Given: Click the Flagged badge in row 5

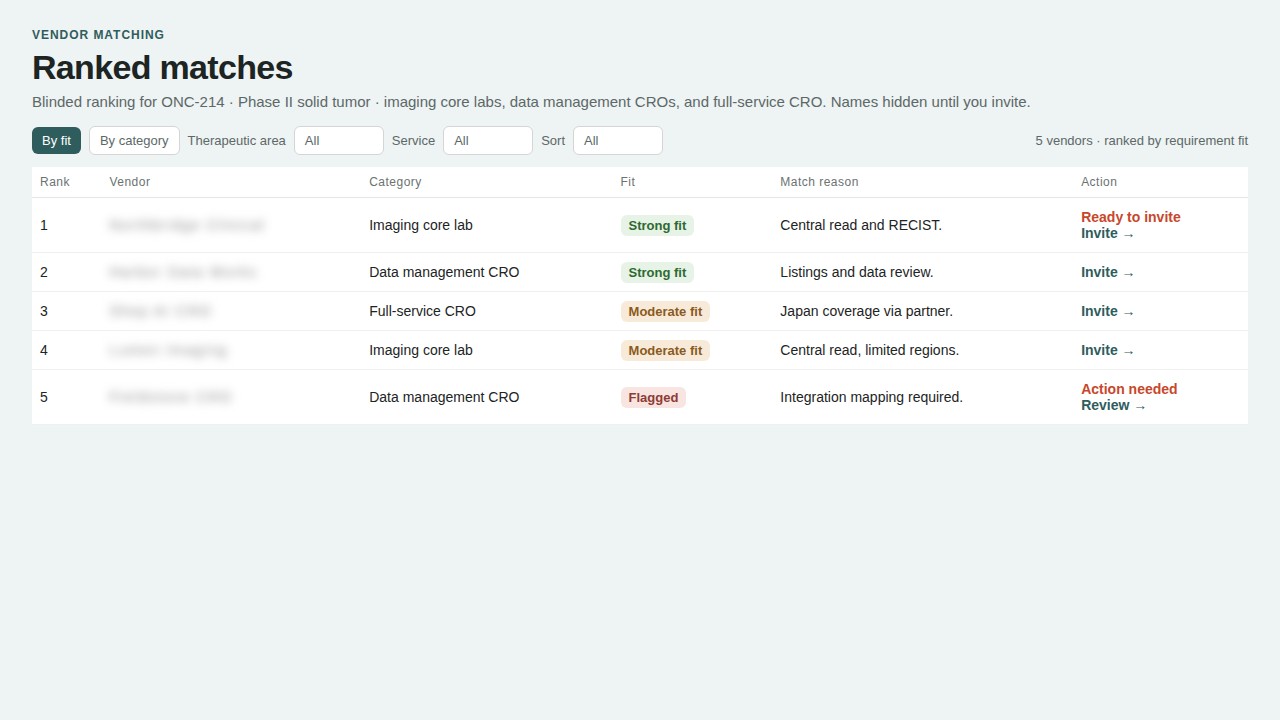Looking at the screenshot, I should (x=653, y=397).
